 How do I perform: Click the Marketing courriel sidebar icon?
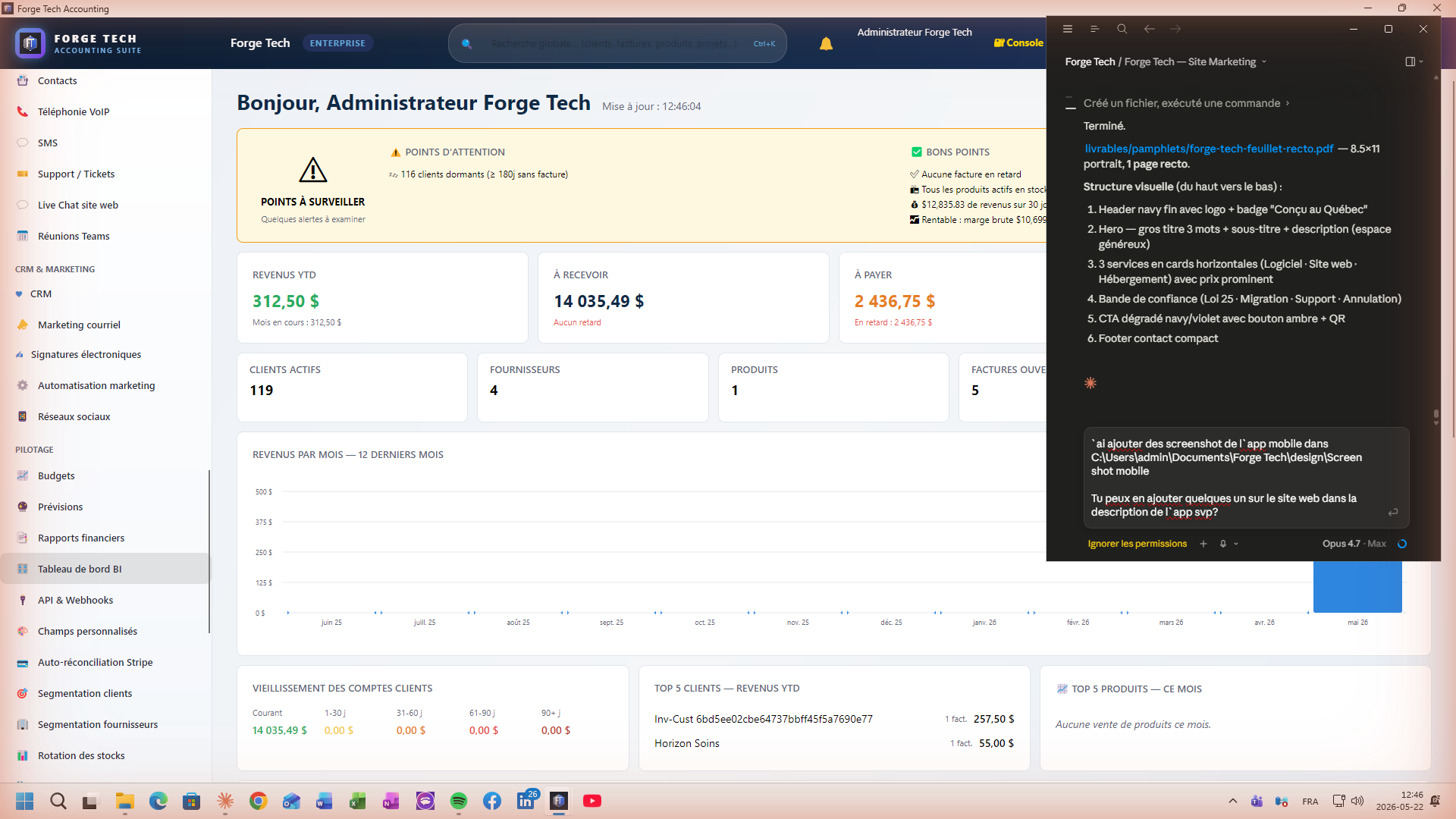tap(23, 325)
